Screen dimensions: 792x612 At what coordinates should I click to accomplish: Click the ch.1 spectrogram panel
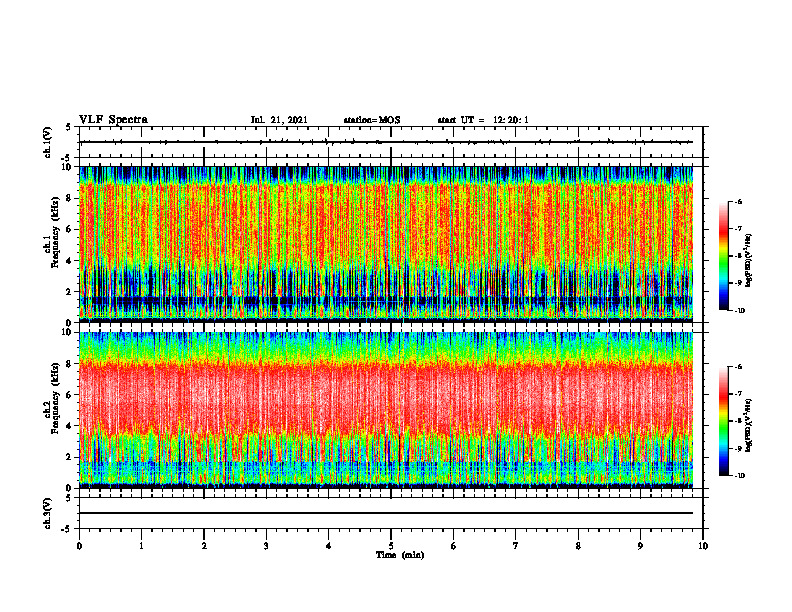pyautogui.click(x=386, y=244)
